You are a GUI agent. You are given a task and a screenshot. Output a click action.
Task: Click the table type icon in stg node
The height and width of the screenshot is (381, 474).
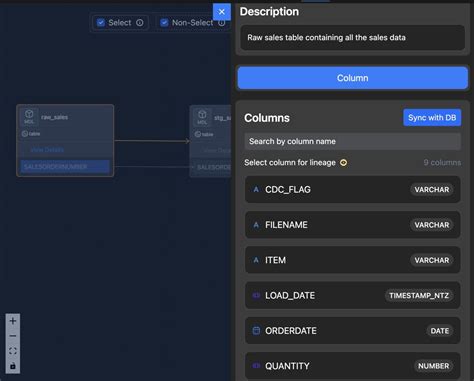(x=198, y=134)
